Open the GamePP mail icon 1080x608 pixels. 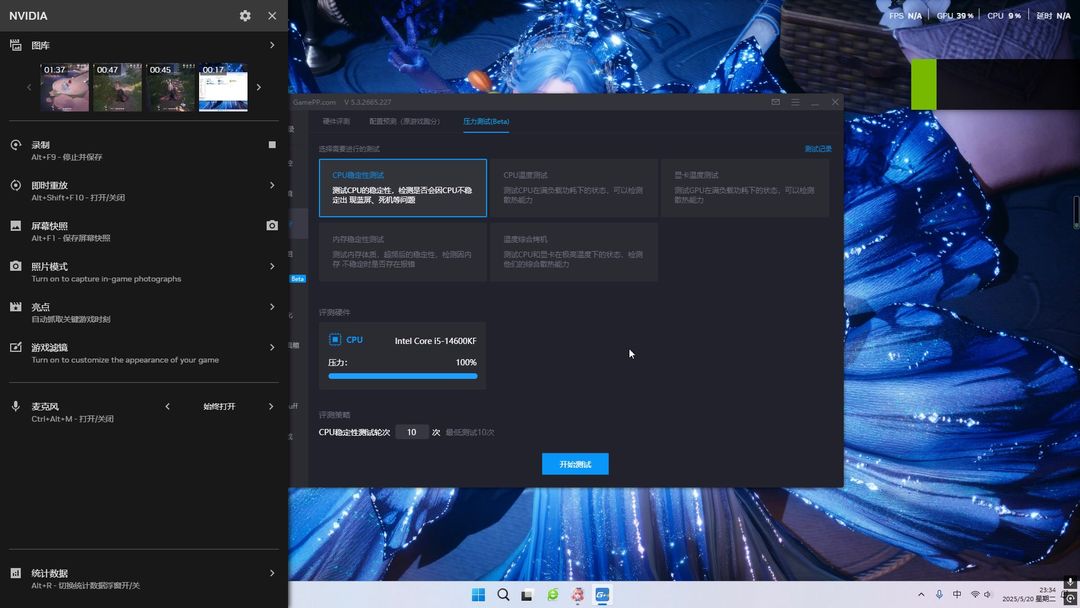[776, 102]
